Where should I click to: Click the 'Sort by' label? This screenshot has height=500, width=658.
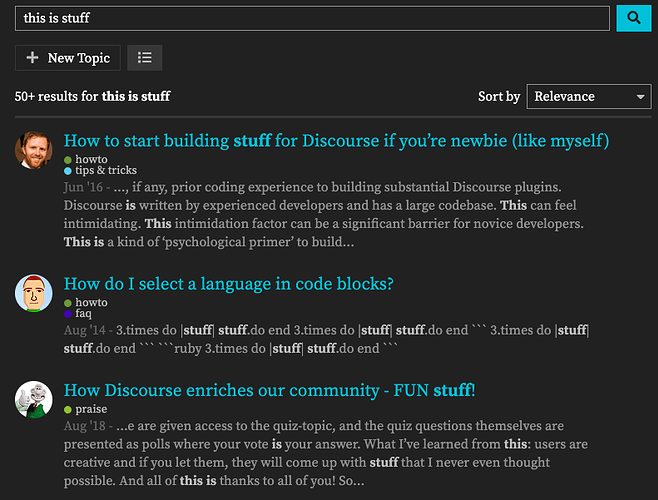499,97
